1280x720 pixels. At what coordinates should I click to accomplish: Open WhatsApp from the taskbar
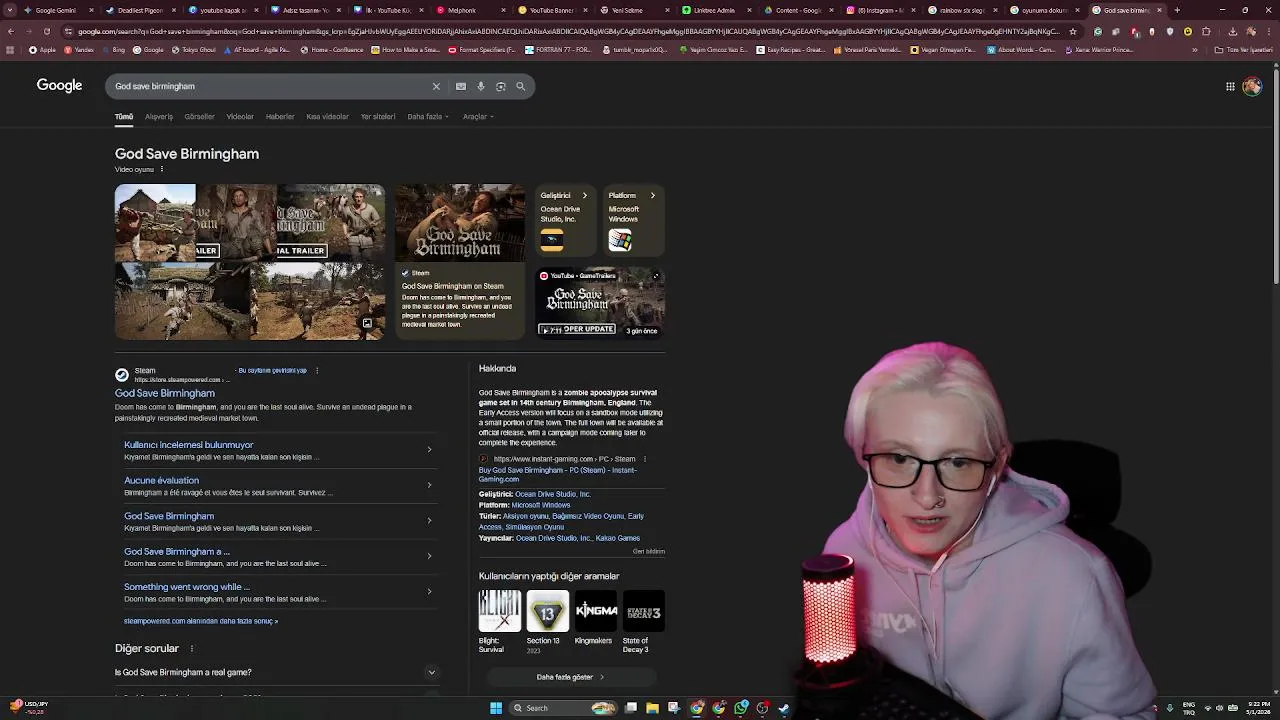[741, 708]
